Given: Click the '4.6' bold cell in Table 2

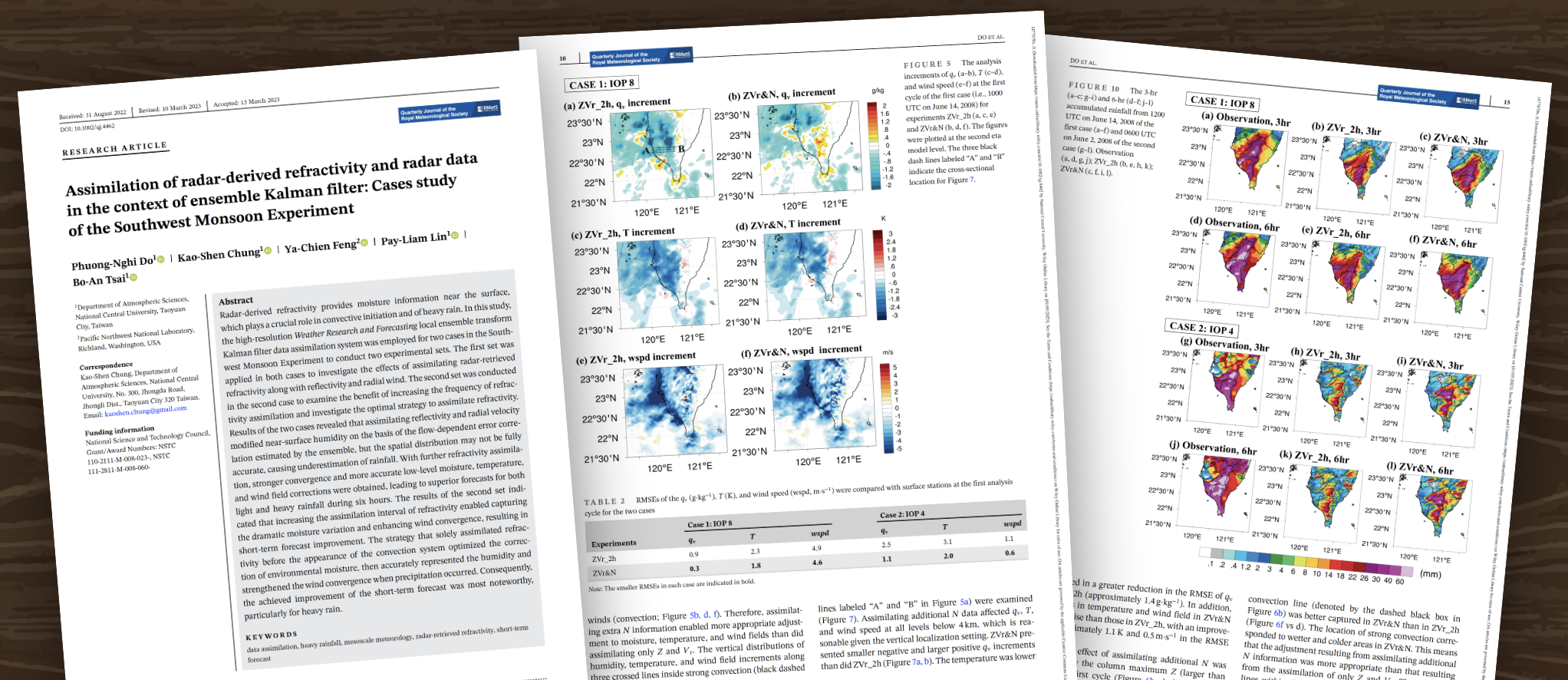Looking at the screenshot, I should pos(817,562).
